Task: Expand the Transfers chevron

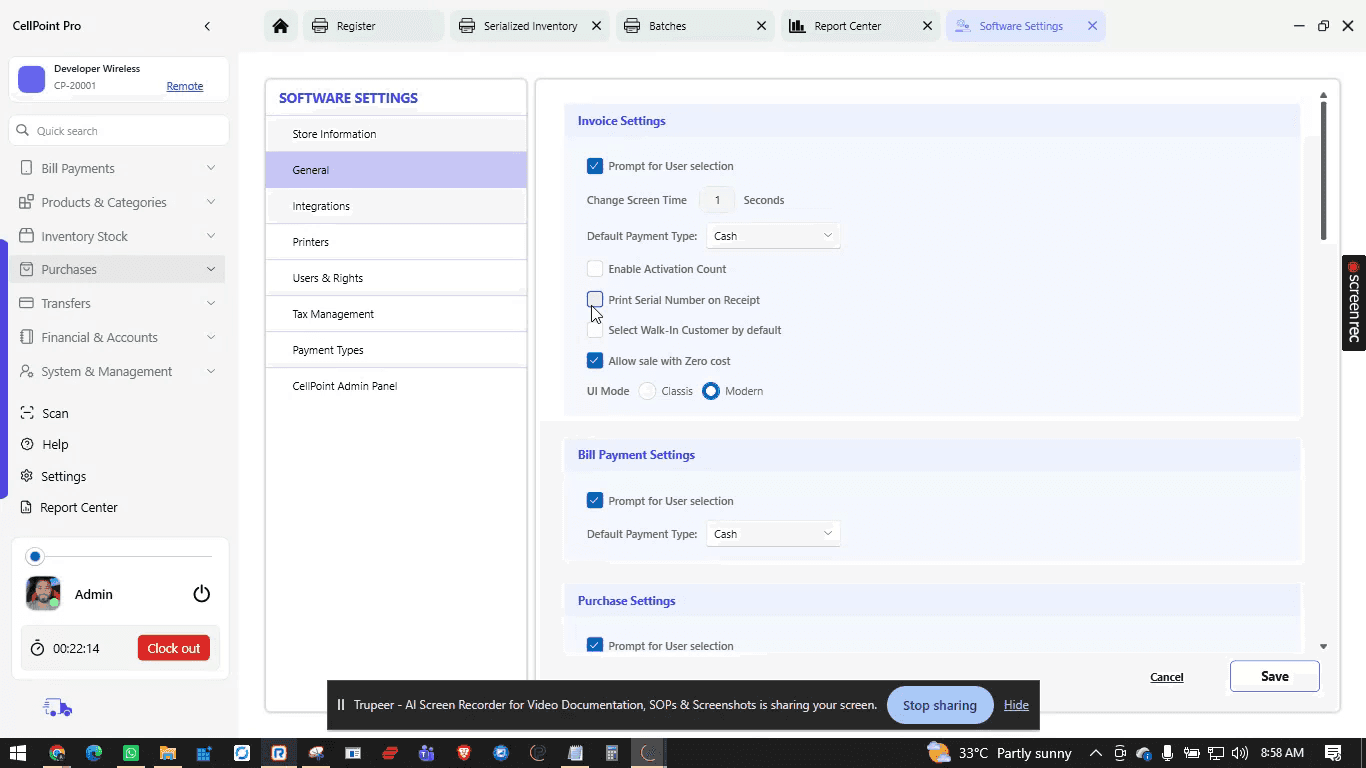Action: pyautogui.click(x=211, y=303)
